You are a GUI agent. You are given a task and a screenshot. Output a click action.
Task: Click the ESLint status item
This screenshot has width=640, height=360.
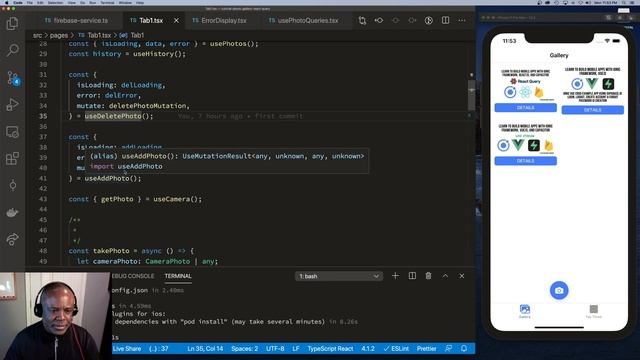coord(396,349)
